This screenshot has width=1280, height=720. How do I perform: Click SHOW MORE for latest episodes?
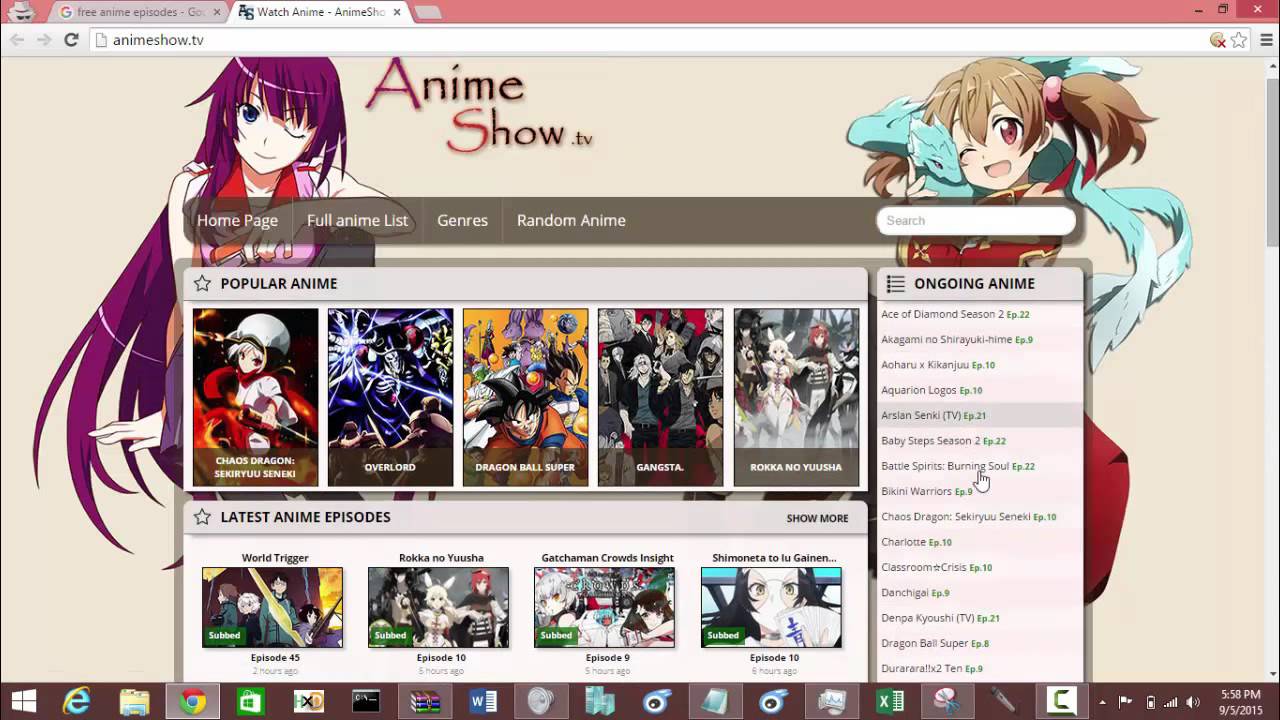tap(817, 518)
